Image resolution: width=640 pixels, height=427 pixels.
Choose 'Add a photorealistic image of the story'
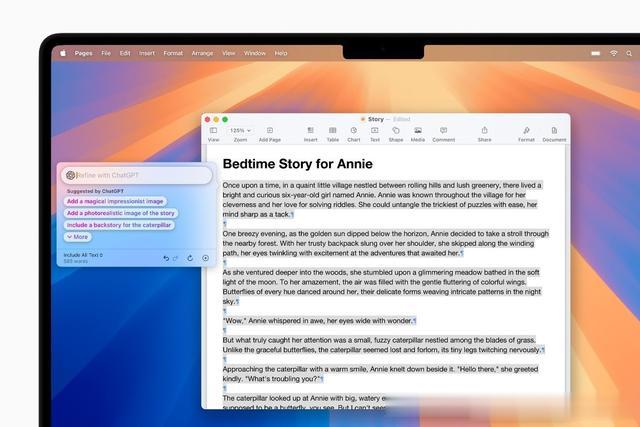point(121,213)
